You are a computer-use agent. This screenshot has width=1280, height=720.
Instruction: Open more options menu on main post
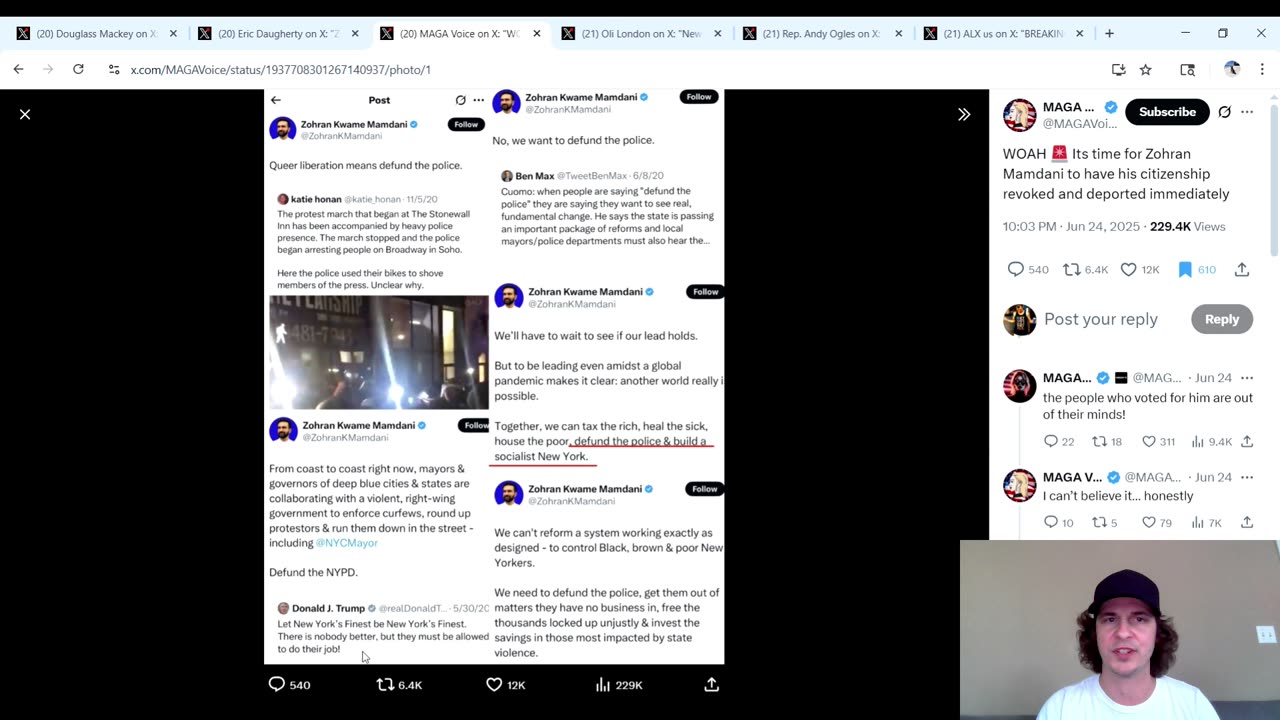coord(1247,112)
